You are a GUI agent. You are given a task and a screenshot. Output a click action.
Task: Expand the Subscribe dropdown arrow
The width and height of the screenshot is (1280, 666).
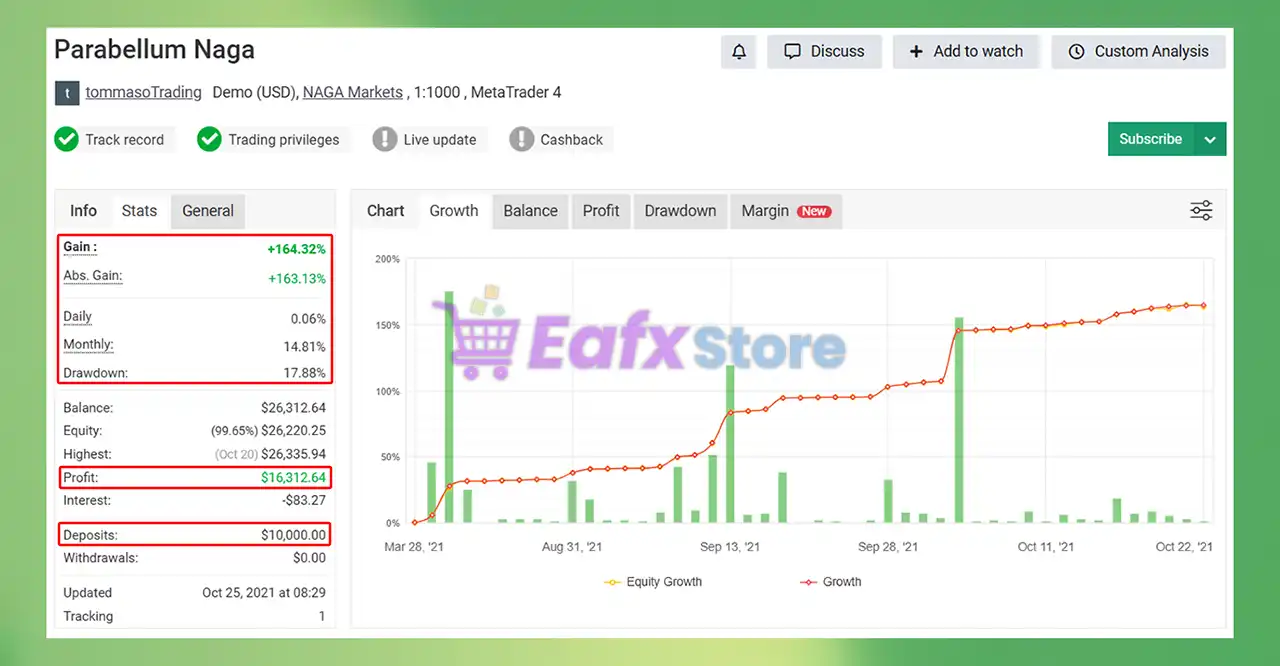pyautogui.click(x=1210, y=139)
